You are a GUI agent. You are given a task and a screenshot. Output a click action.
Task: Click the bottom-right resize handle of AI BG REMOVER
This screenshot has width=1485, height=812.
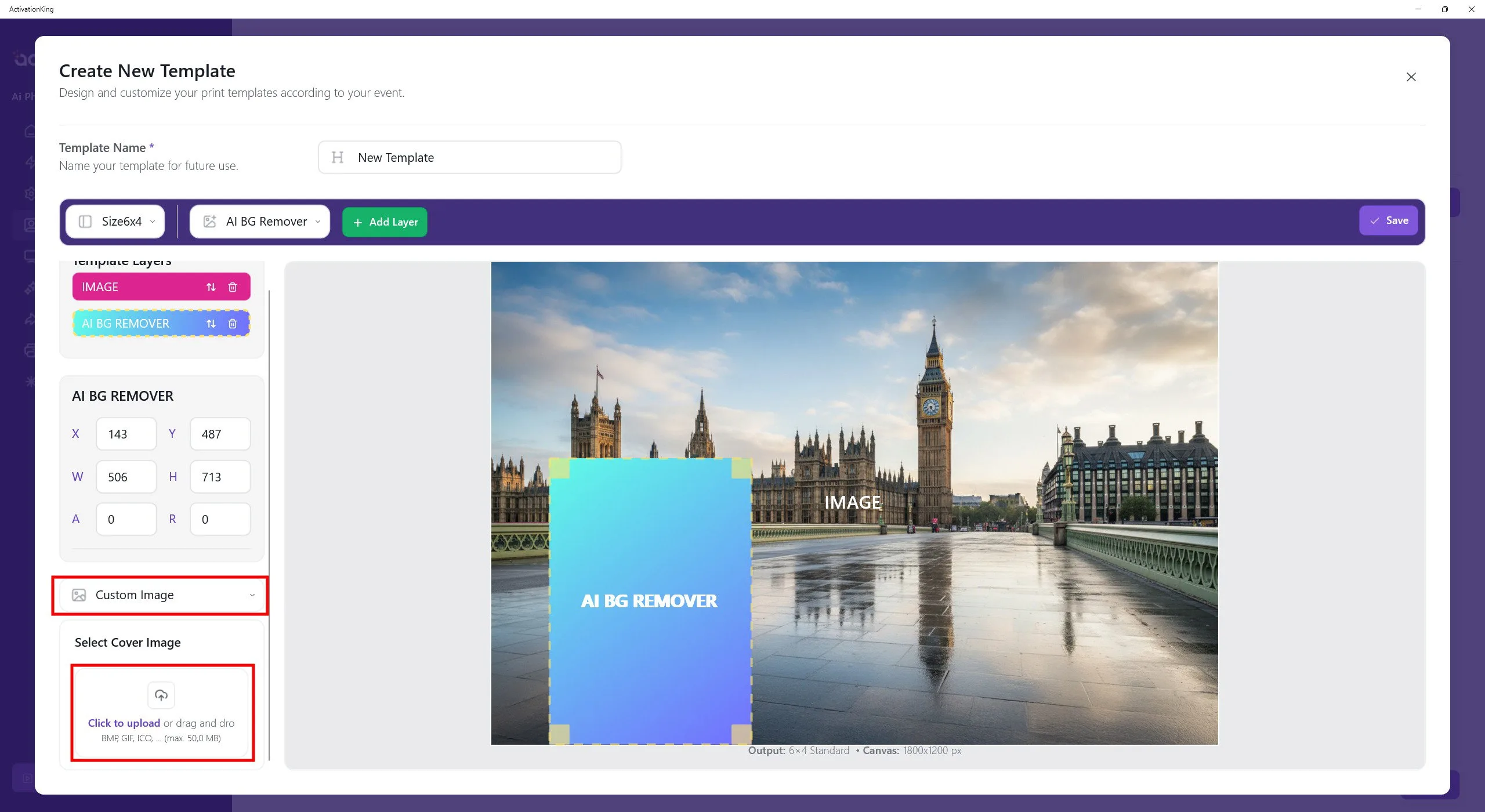pyautogui.click(x=742, y=734)
